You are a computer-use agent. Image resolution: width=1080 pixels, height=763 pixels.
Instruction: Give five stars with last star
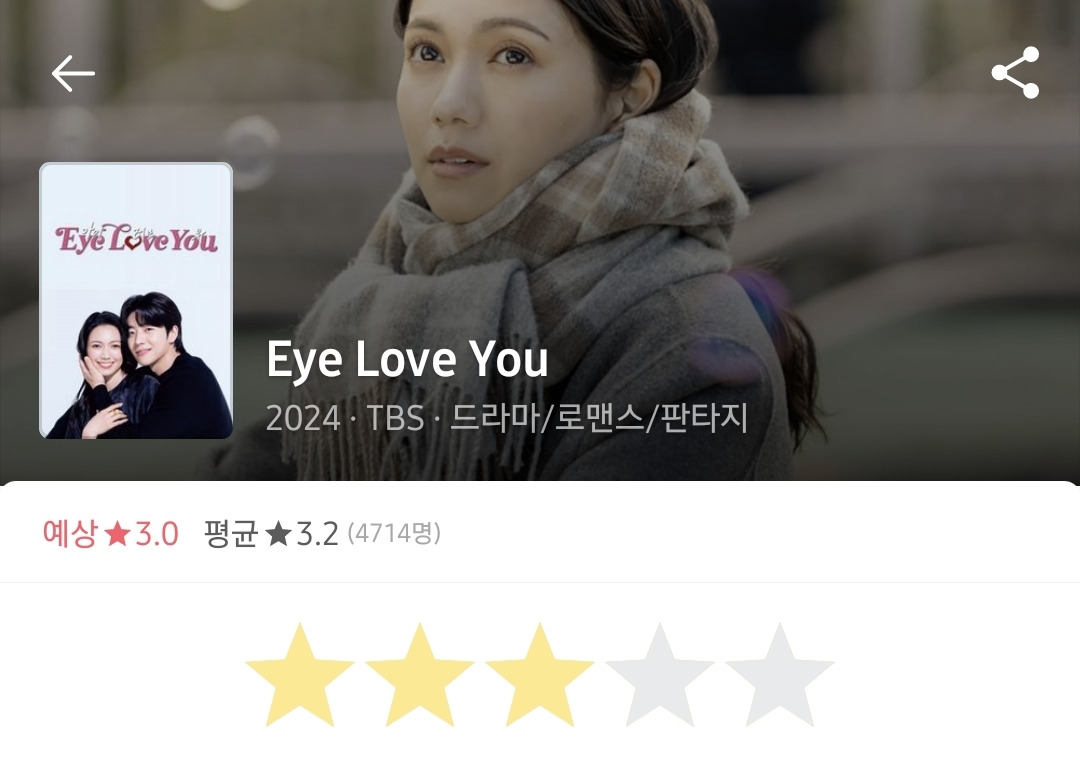779,675
